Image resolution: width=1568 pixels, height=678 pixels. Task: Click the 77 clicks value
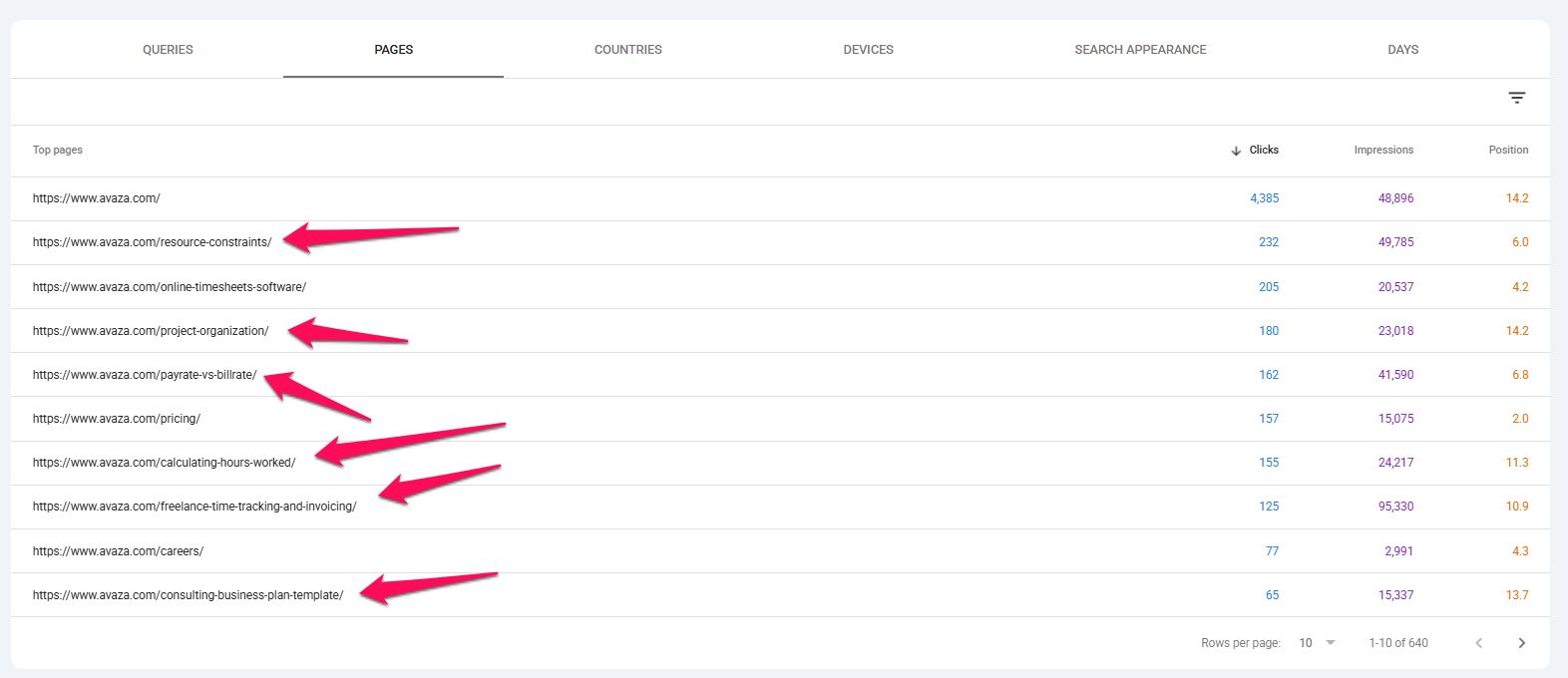(x=1272, y=550)
